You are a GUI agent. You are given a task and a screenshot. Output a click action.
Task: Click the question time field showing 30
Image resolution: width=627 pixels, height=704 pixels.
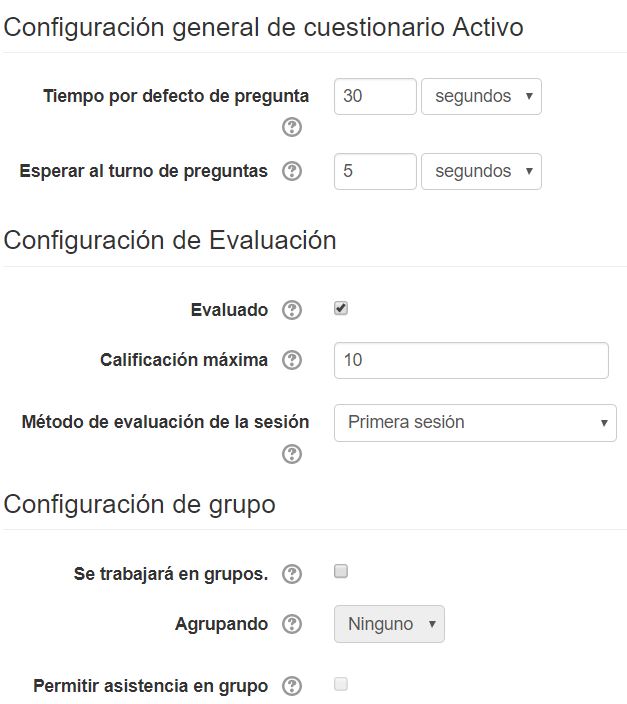click(x=374, y=97)
